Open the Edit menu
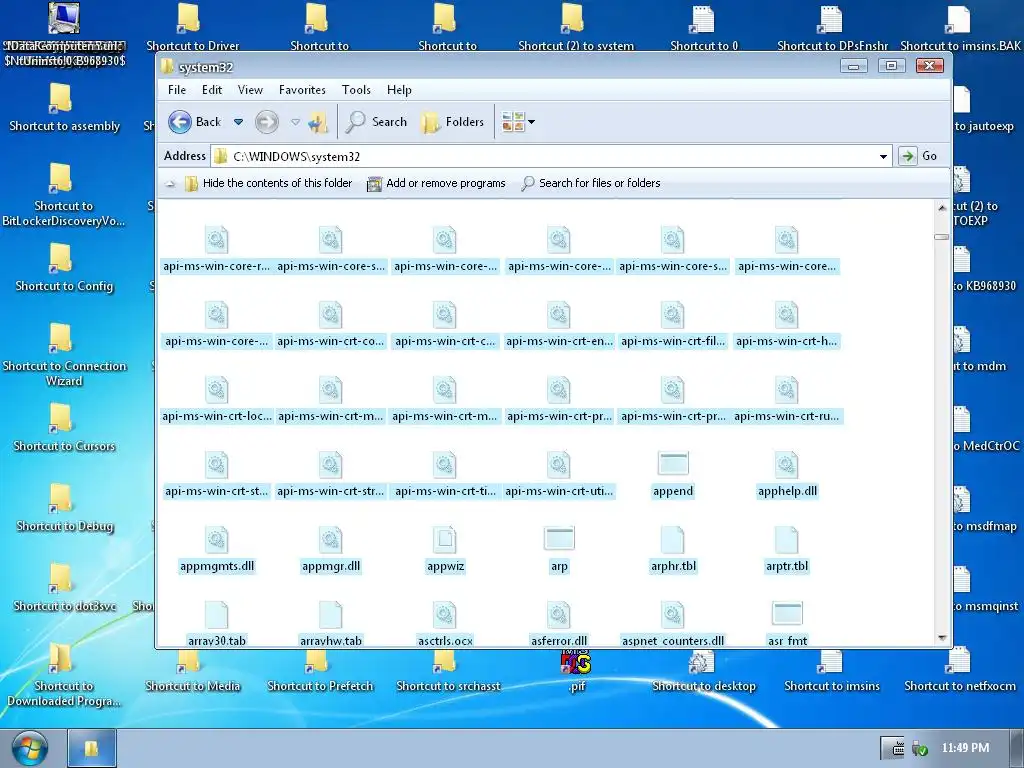1024x768 pixels. 212,89
